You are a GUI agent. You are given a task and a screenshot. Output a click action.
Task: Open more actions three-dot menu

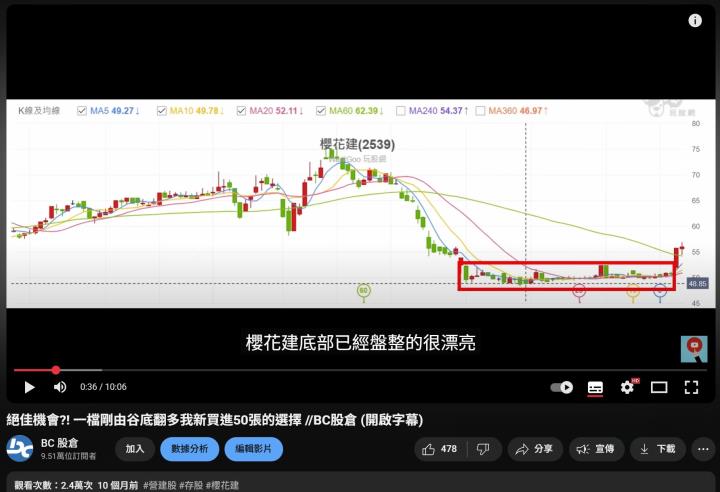(703, 449)
